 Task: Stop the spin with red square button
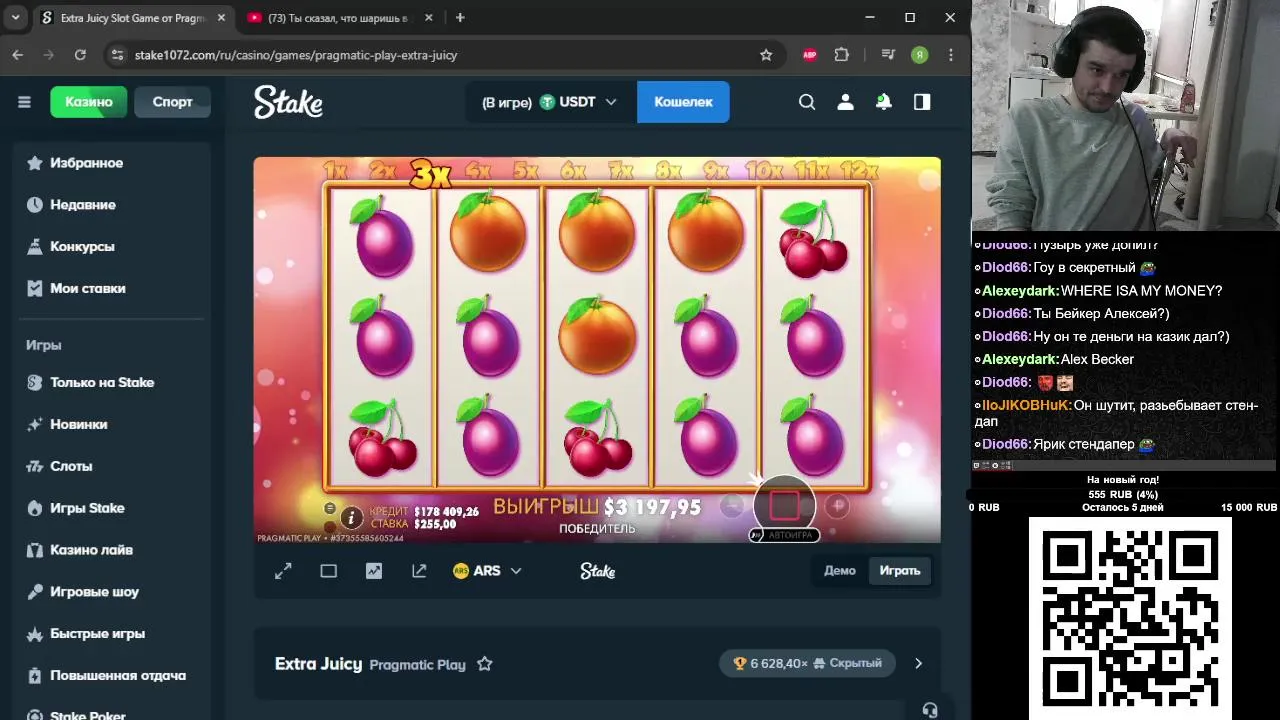click(x=785, y=505)
